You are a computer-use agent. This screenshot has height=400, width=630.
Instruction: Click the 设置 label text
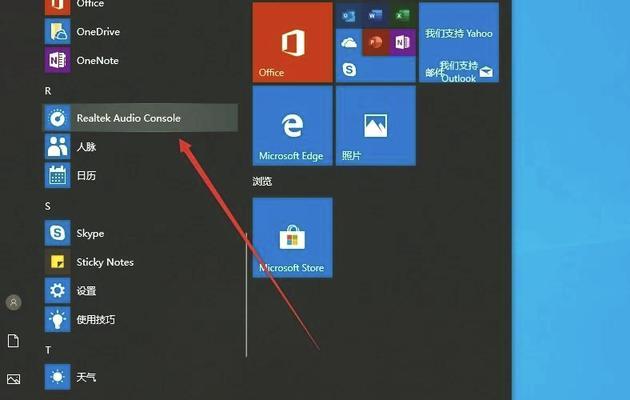[86, 291]
